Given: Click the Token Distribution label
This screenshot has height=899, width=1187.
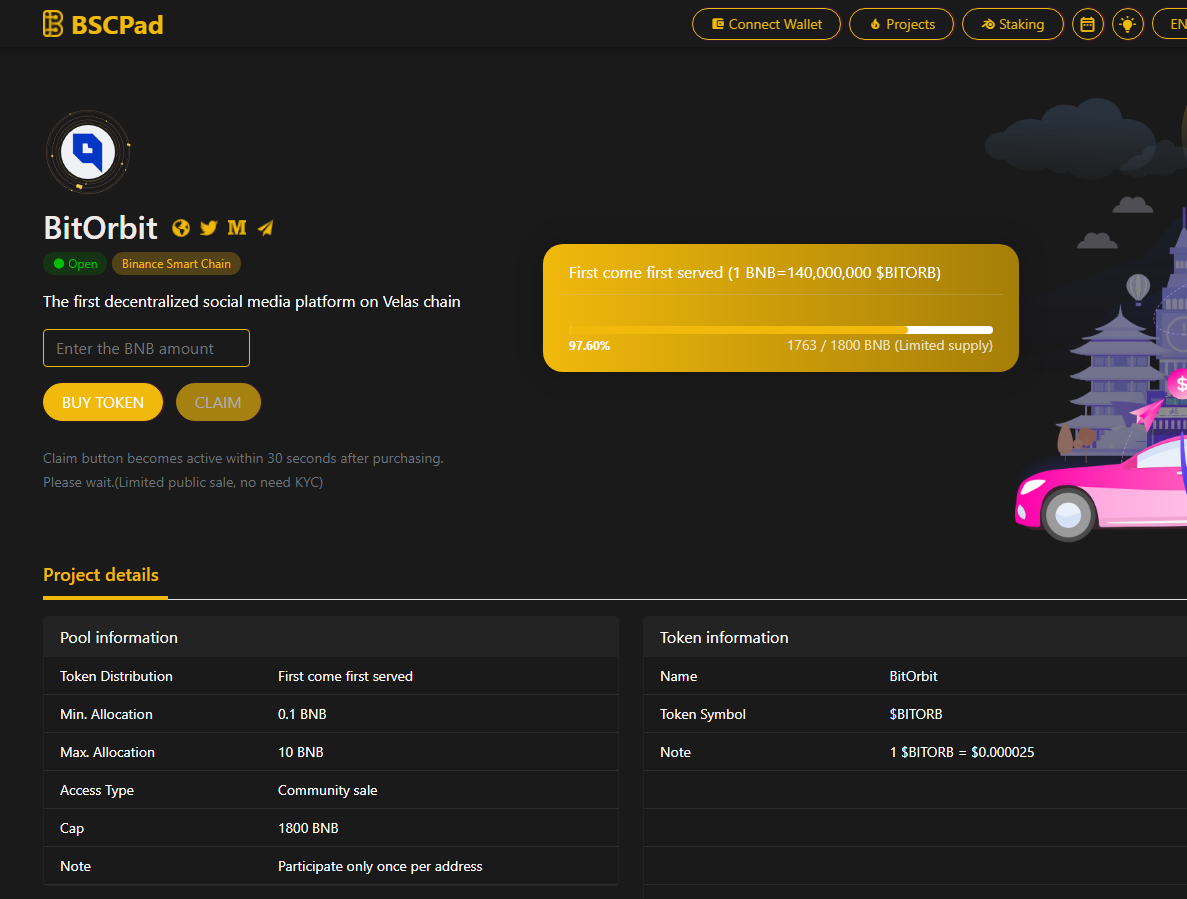Looking at the screenshot, I should coord(117,677).
